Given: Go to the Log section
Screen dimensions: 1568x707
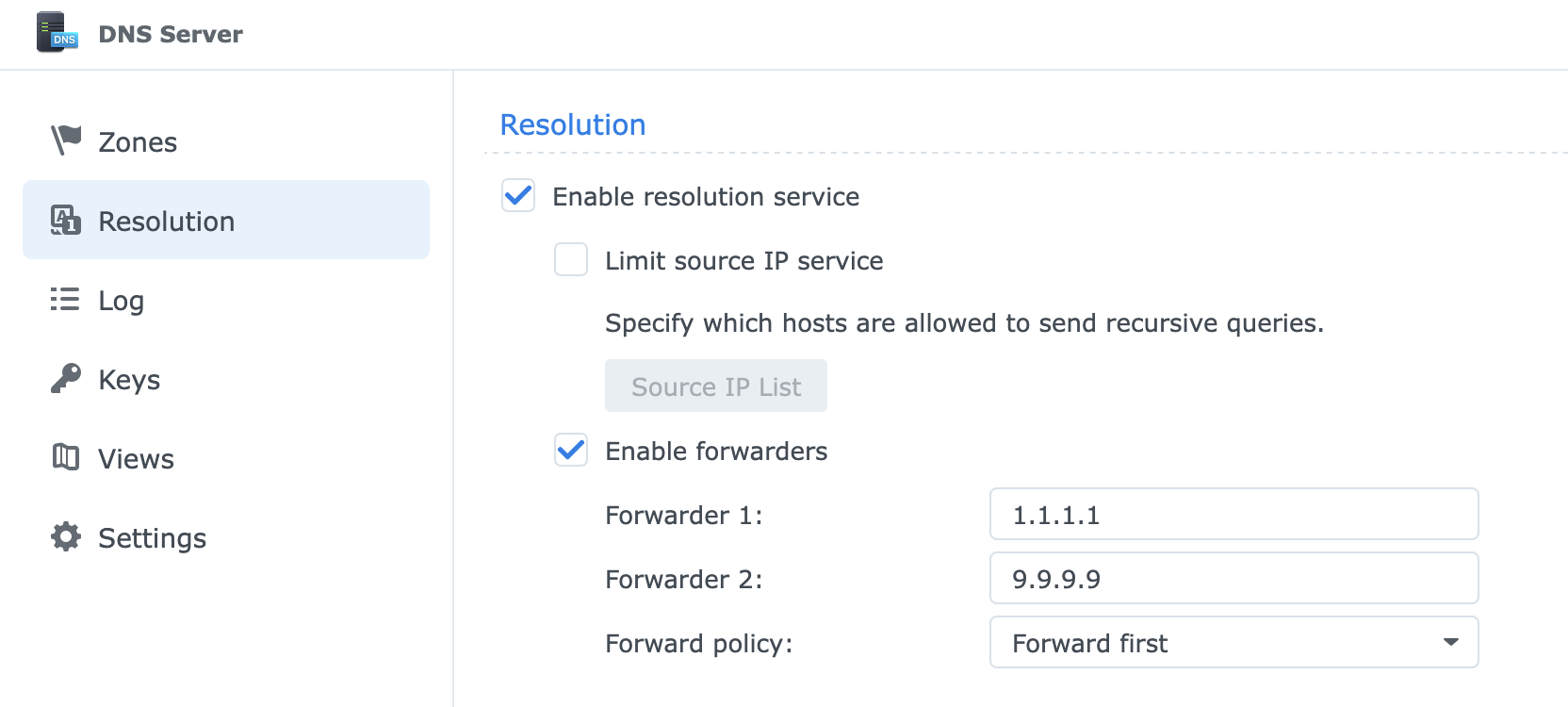Looking at the screenshot, I should tap(120, 300).
